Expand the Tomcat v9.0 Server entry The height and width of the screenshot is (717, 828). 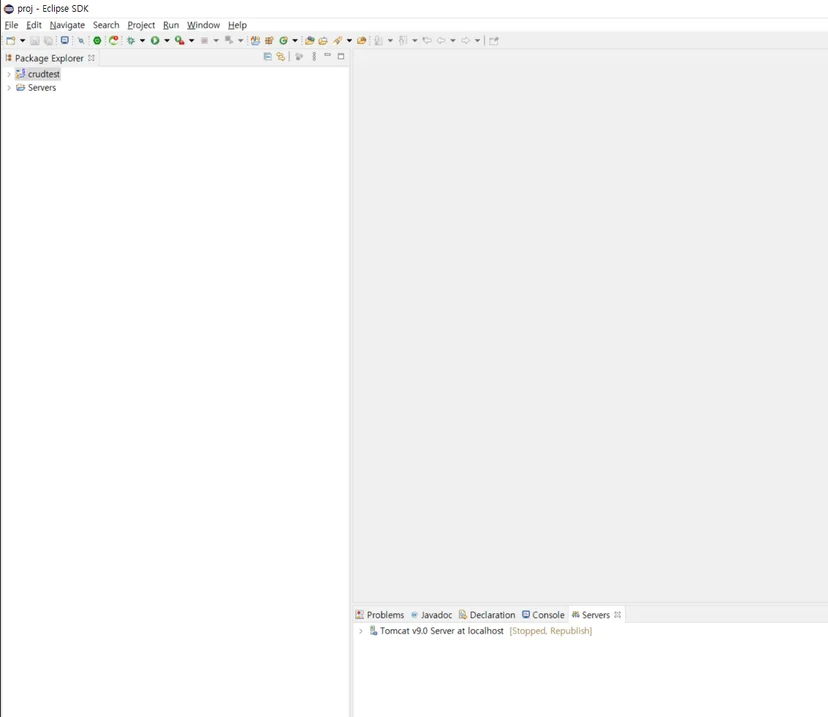tap(361, 631)
